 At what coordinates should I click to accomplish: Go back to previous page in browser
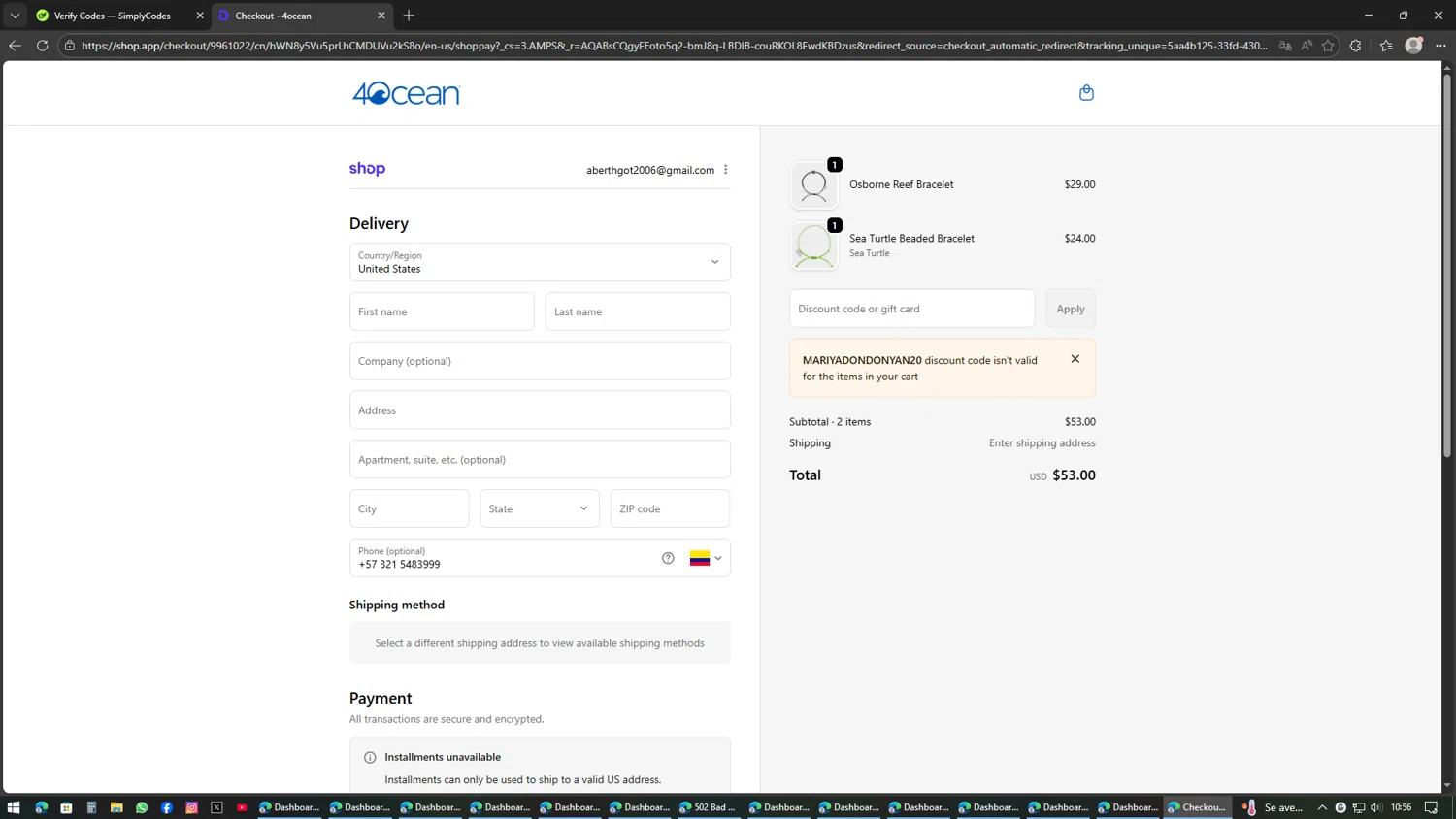tap(15, 46)
